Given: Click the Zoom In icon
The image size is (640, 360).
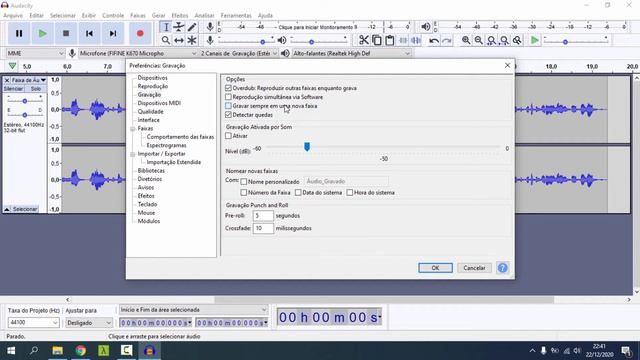Looking at the screenshot, I should (466, 40).
